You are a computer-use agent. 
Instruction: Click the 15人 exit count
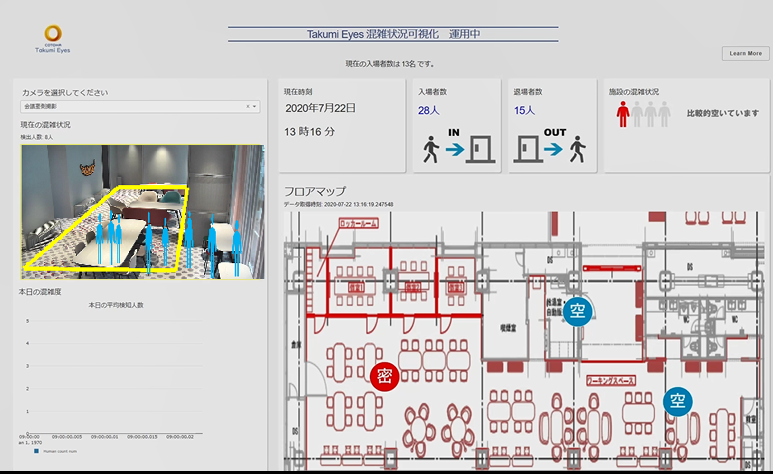click(x=524, y=110)
